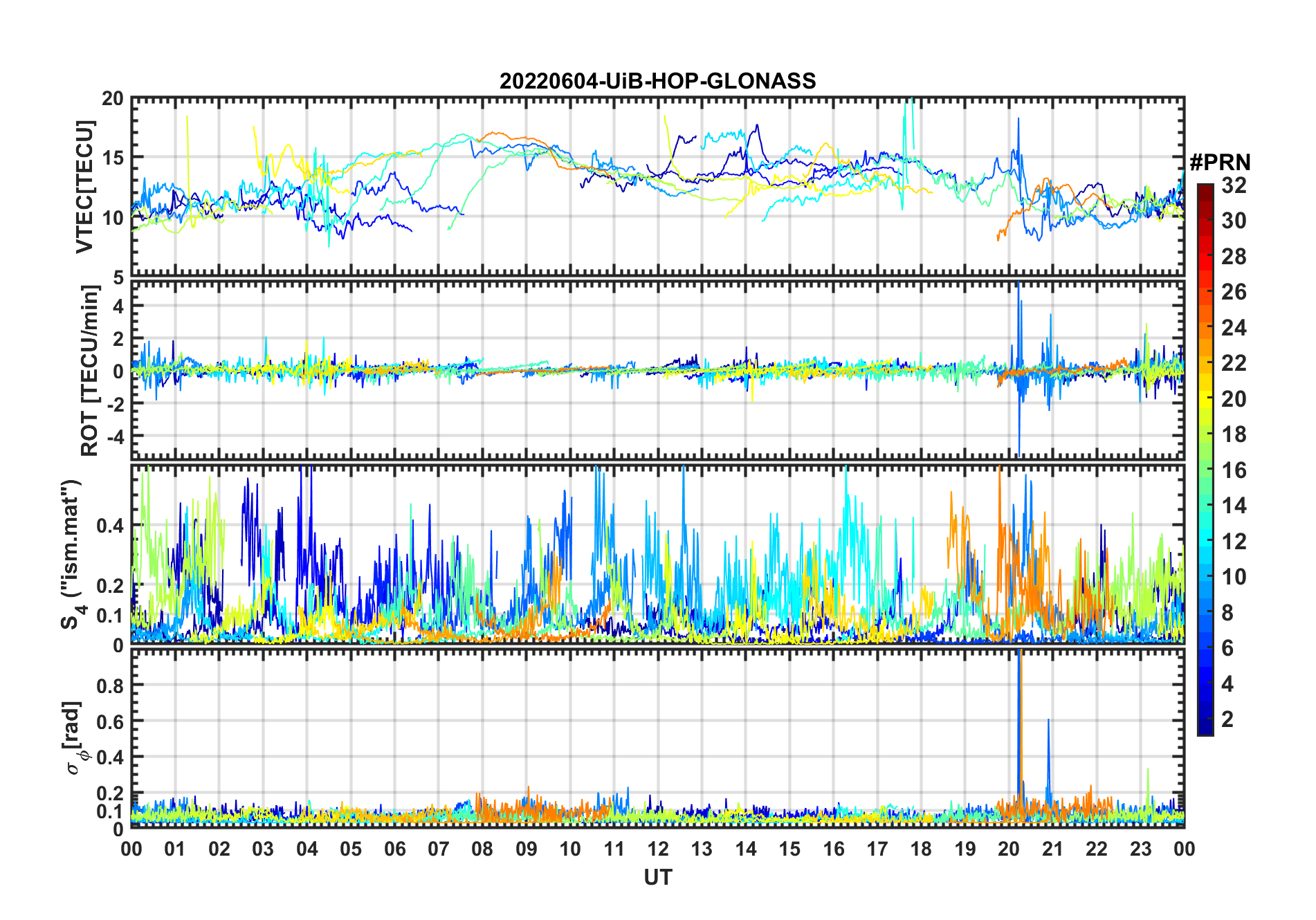1316x920 pixels.
Task: Click the VTEC axis tick label 15
Action: click(x=112, y=158)
